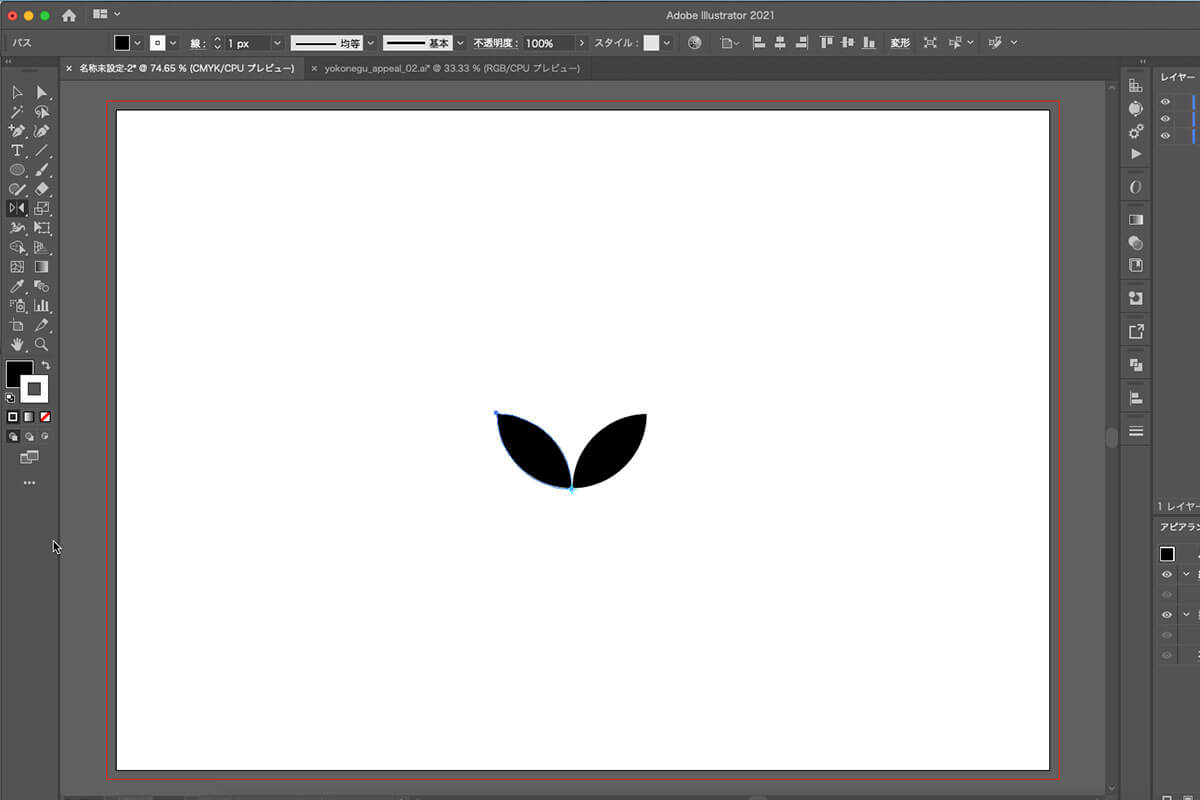This screenshot has width=1200, height=800.
Task: Select the Ellipse shape tool
Action: 17,170
